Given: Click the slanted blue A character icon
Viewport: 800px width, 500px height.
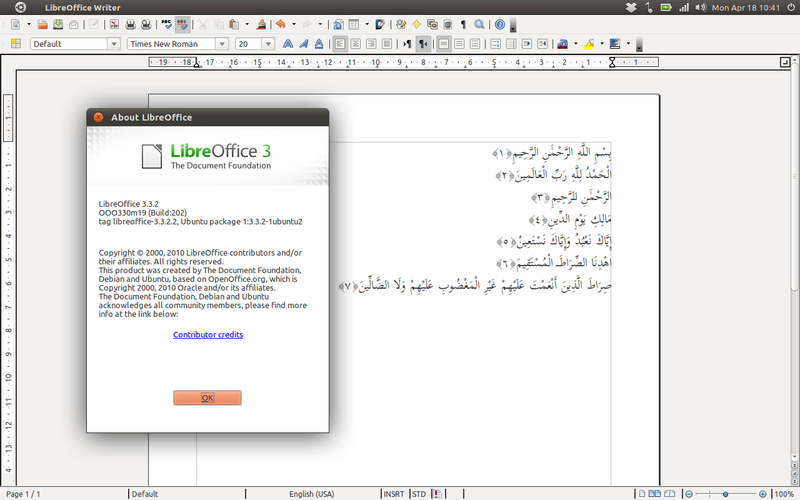Looking at the screenshot, I should tap(304, 44).
